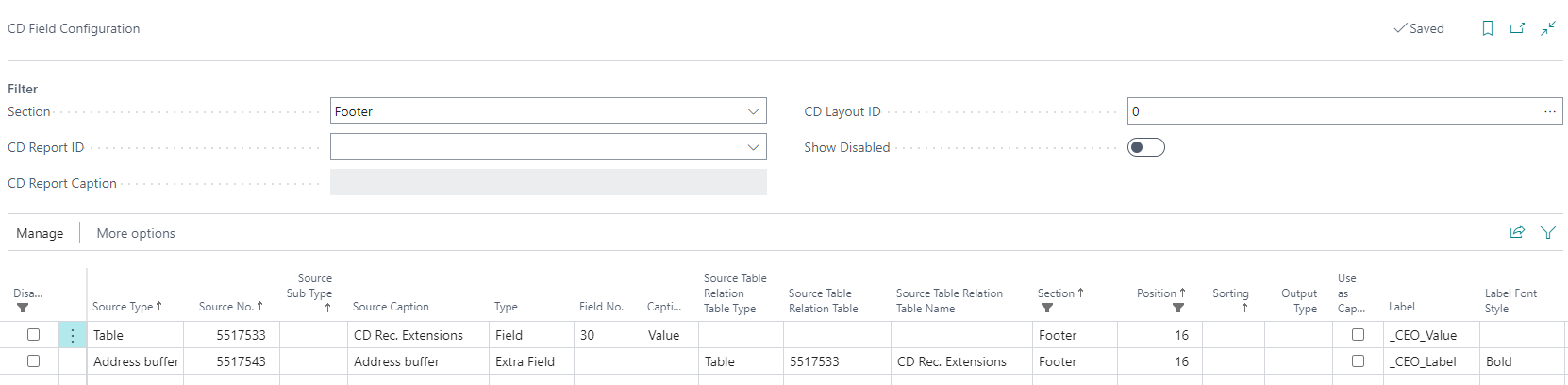Click the Type column header
This screenshot has height=385, width=1568.
click(x=506, y=307)
